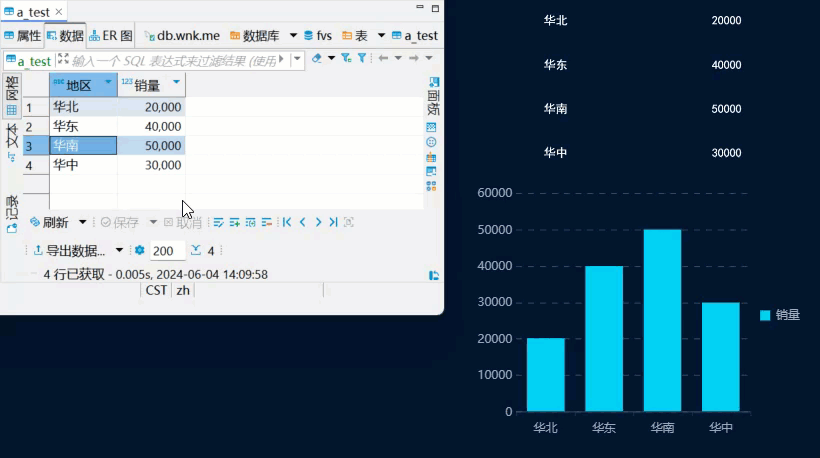Click the a_test breadcrumb at right
Viewport: 820px width, 458px height.
click(415, 36)
